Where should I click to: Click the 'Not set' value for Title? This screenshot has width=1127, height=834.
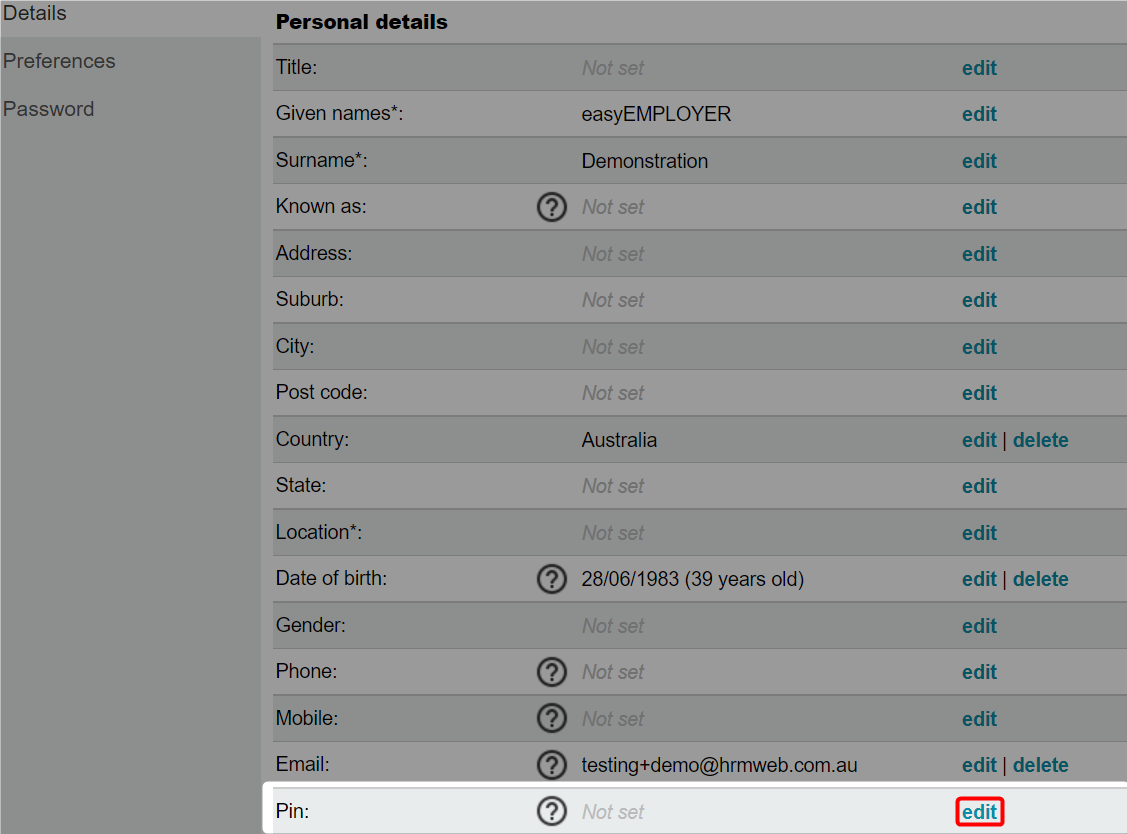click(x=613, y=68)
